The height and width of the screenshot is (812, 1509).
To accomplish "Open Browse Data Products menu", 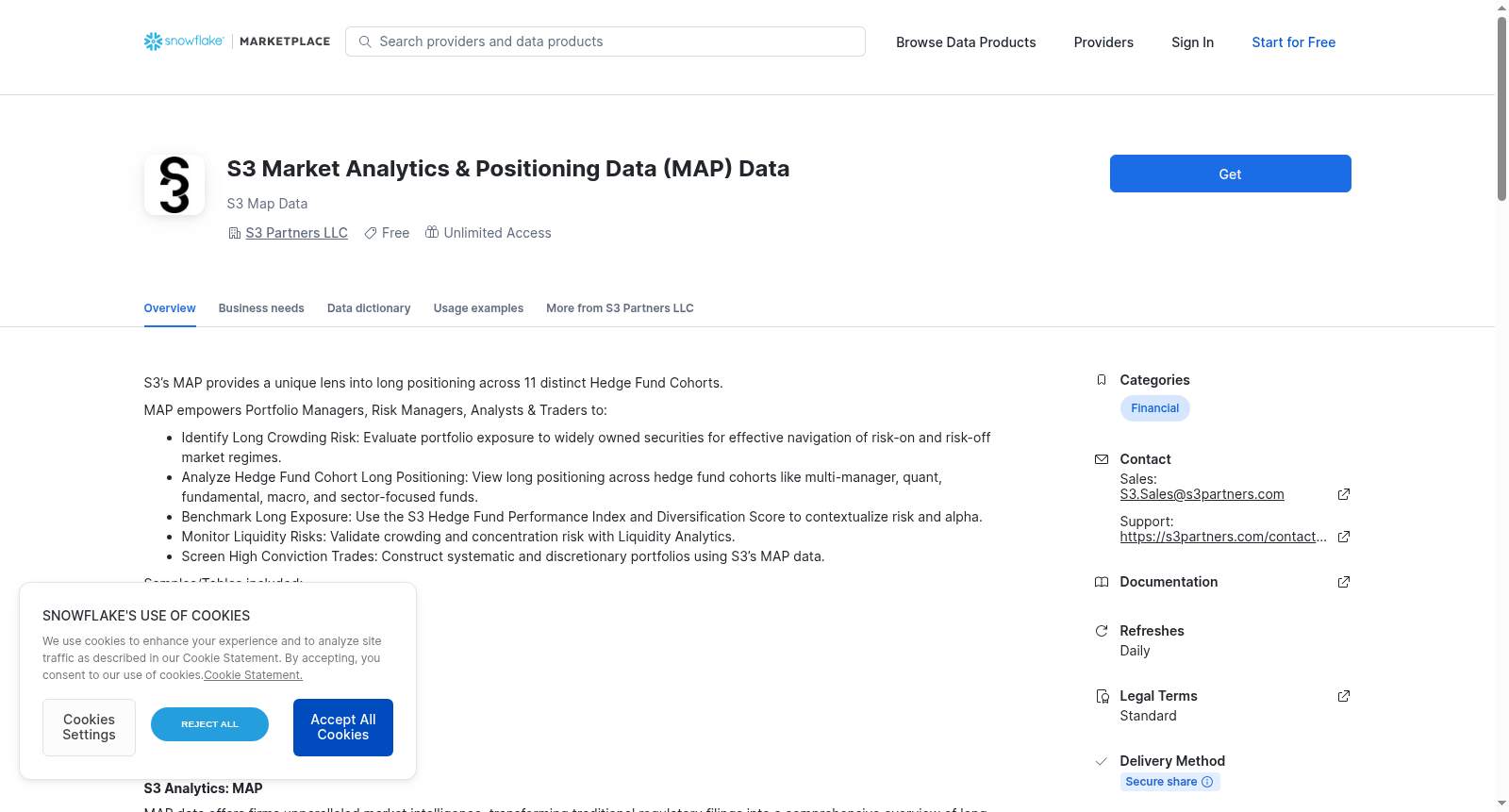I will [x=966, y=42].
